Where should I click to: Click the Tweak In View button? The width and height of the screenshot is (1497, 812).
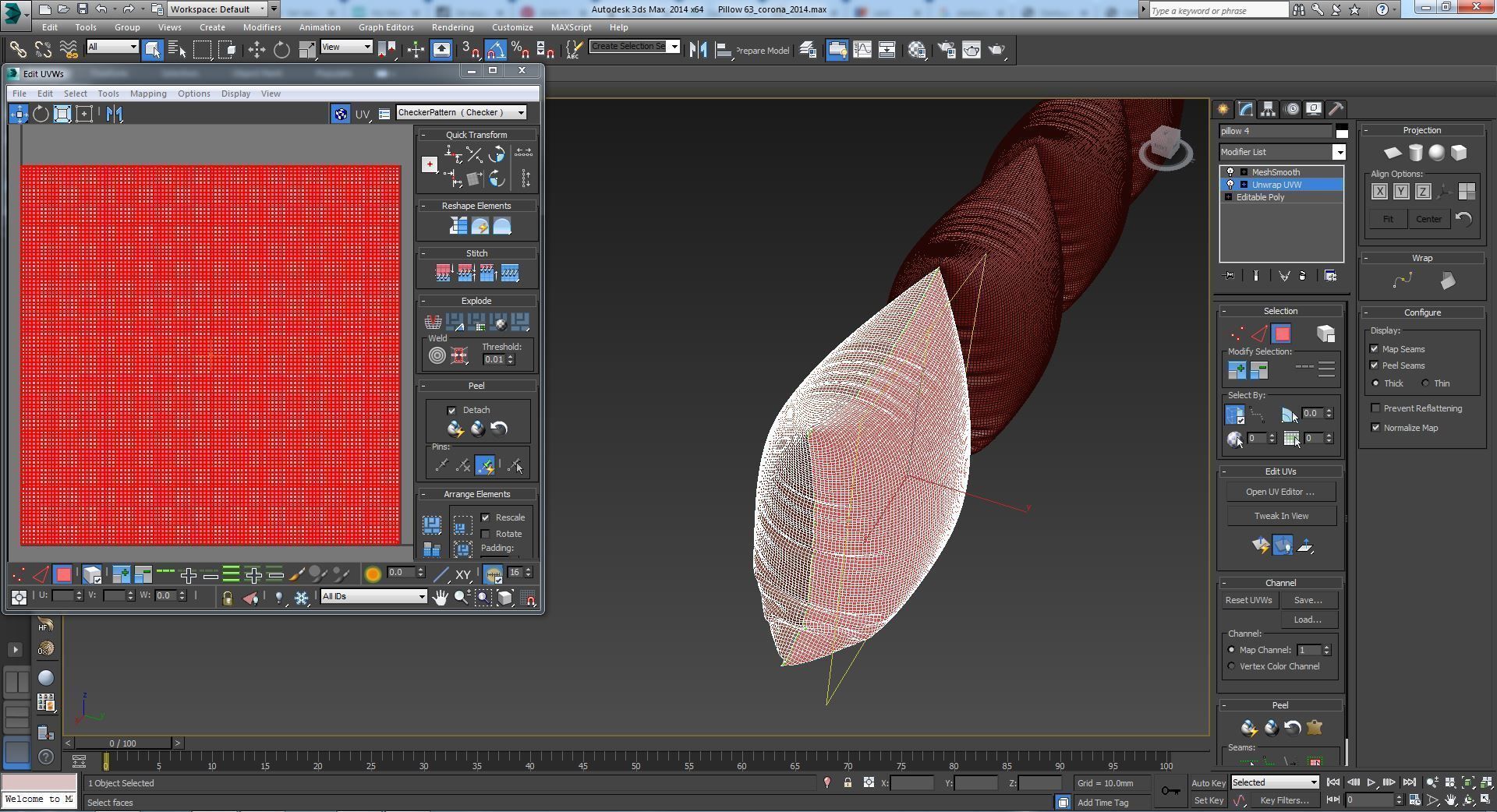click(x=1281, y=517)
